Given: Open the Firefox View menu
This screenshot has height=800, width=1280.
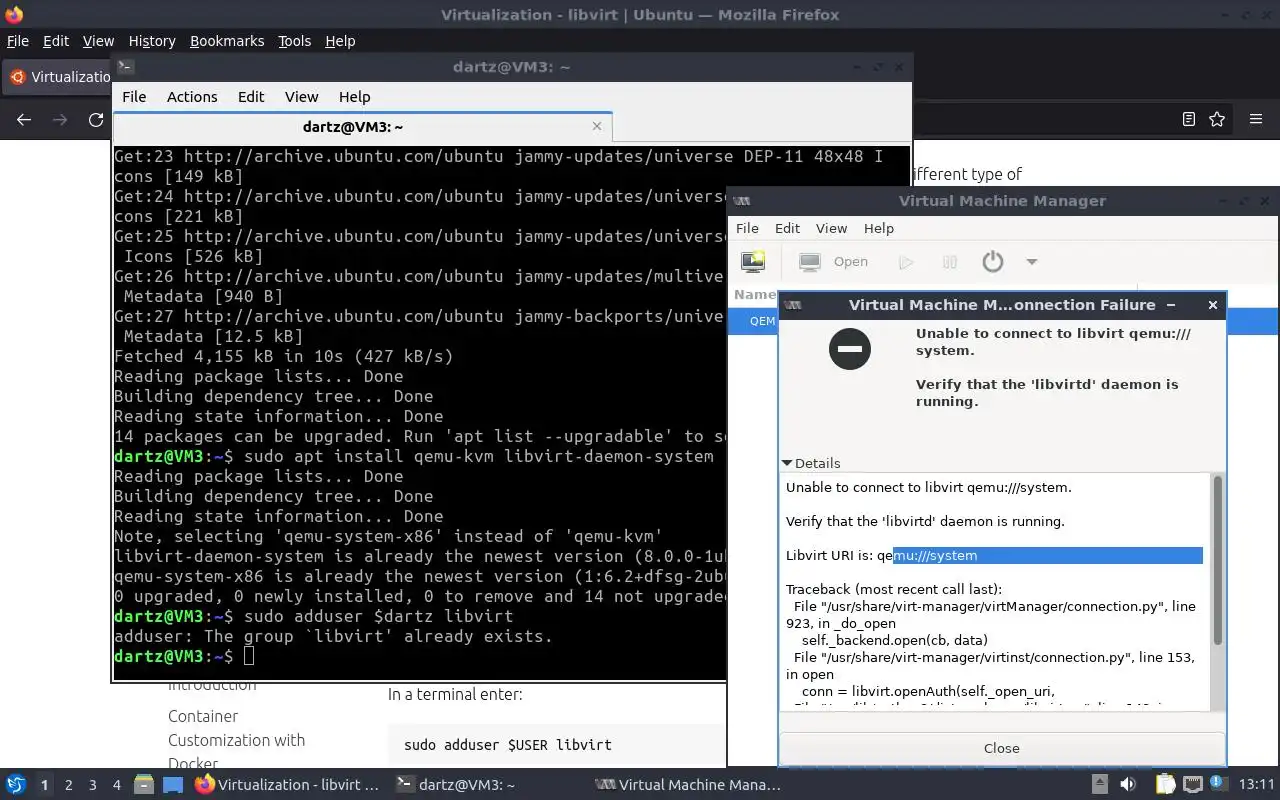Looking at the screenshot, I should 98,41.
